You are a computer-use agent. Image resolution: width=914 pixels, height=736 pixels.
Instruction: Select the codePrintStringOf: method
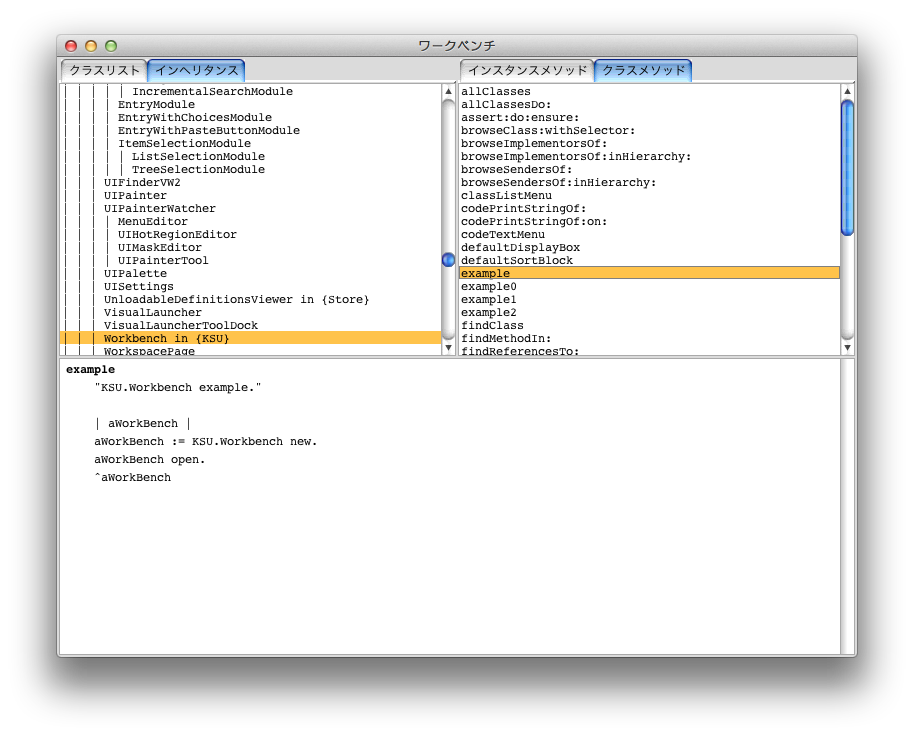(x=523, y=209)
